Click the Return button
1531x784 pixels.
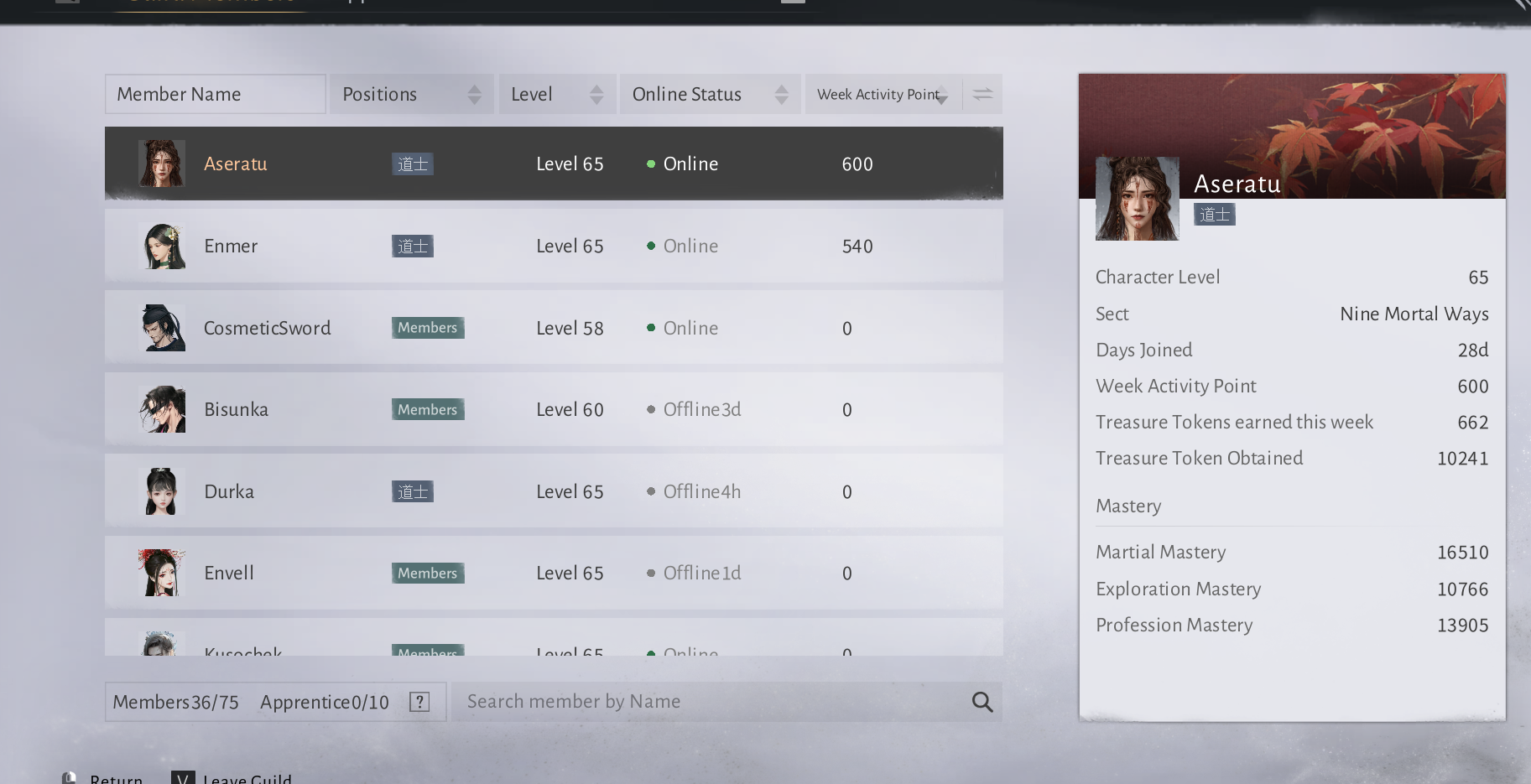point(104,779)
